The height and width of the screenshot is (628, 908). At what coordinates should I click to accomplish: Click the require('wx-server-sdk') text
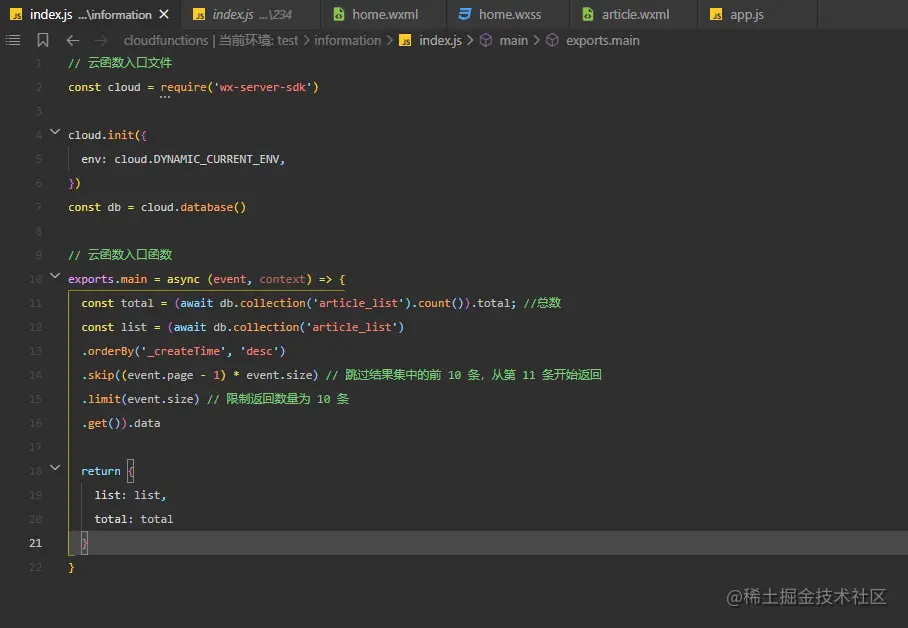pyautogui.click(x=240, y=87)
